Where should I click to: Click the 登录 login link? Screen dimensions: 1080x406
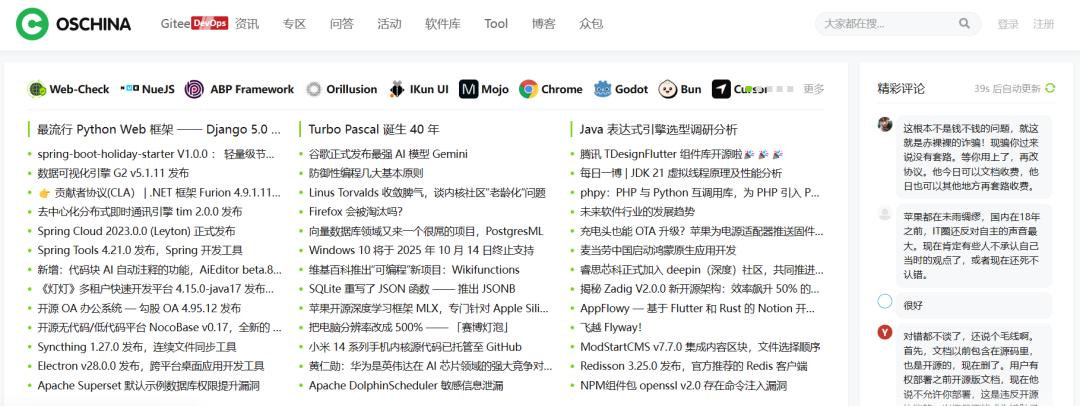[1008, 24]
